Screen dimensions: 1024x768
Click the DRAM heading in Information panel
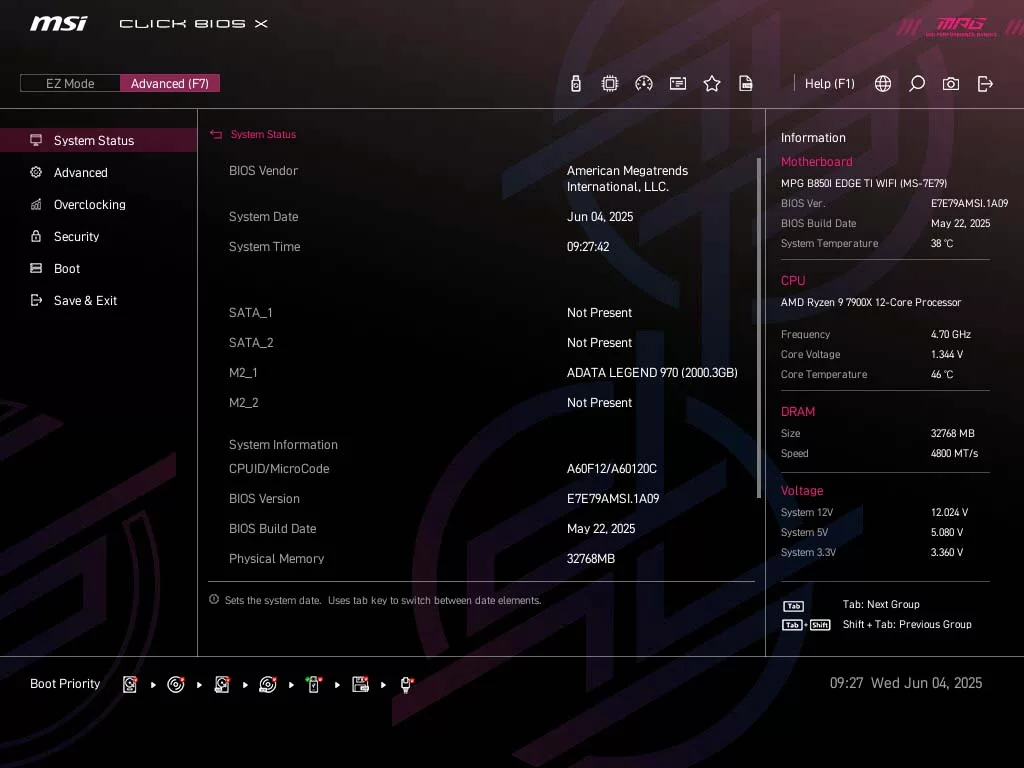[x=797, y=412]
